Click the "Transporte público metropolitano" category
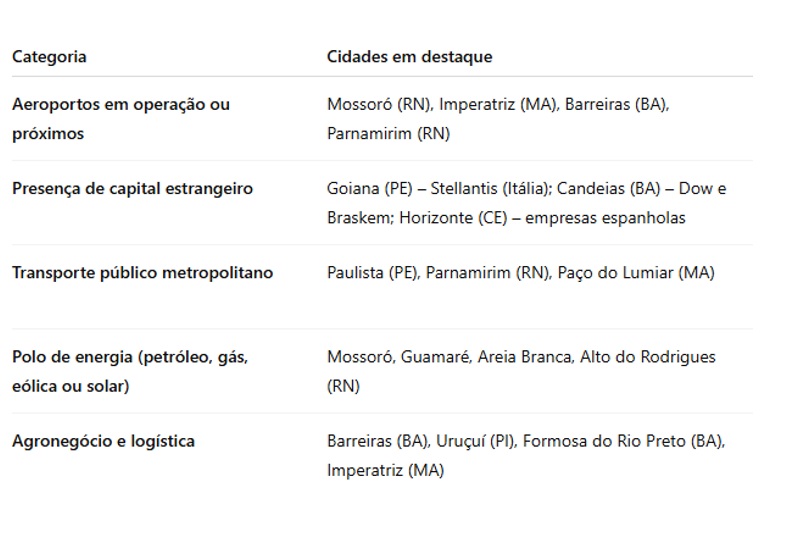This screenshot has width=789, height=533. pos(142,273)
